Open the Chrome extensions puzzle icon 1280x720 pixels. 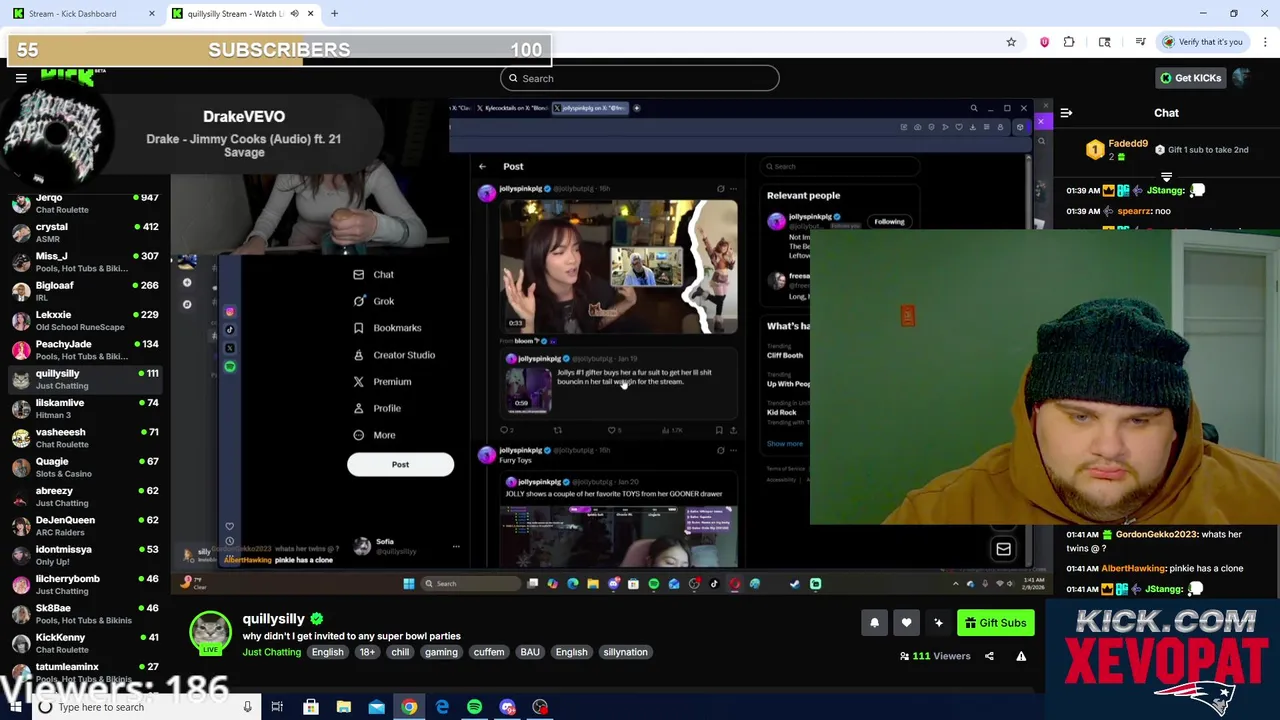(1069, 42)
